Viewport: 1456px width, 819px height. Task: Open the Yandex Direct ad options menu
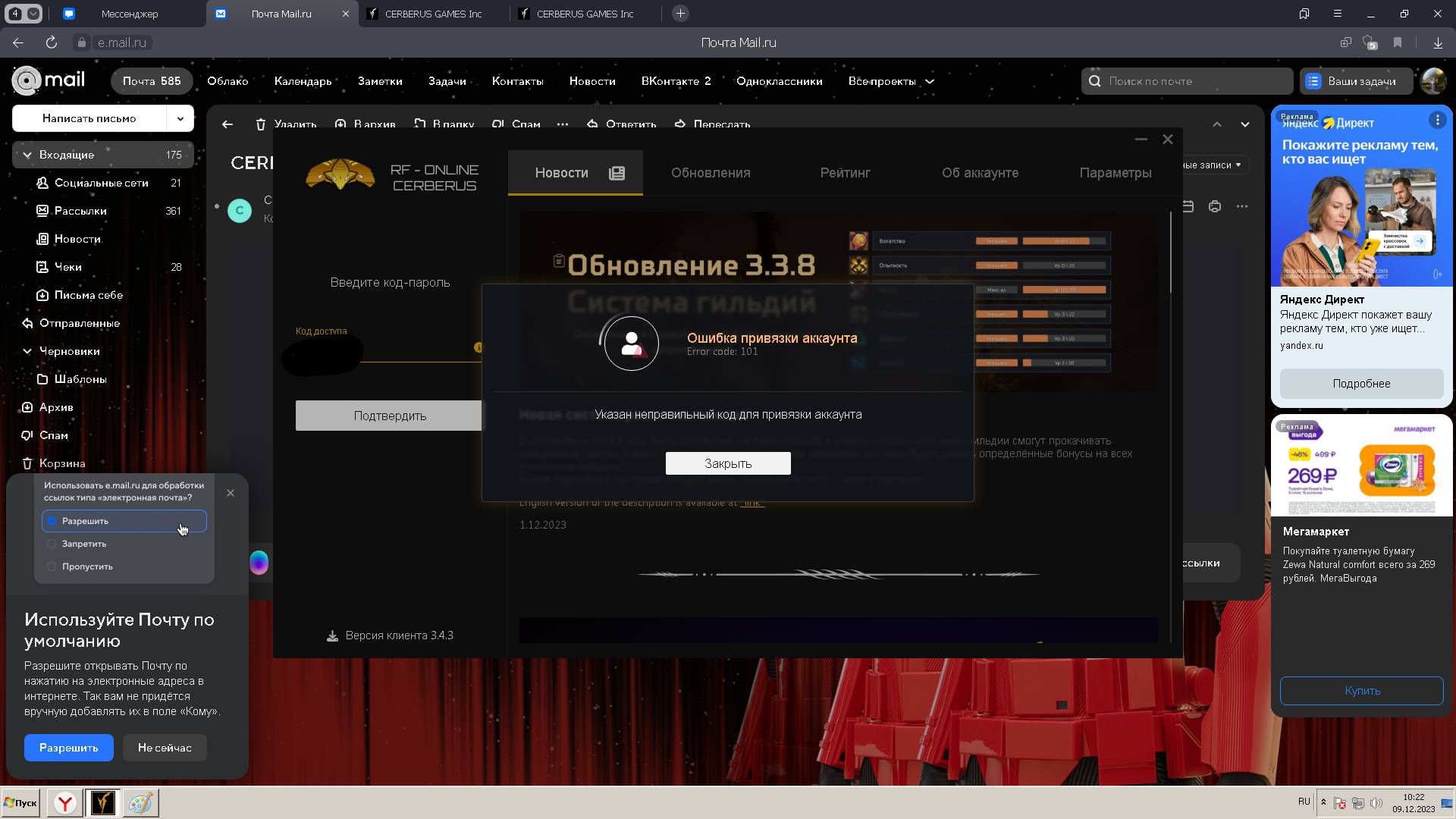(1437, 120)
